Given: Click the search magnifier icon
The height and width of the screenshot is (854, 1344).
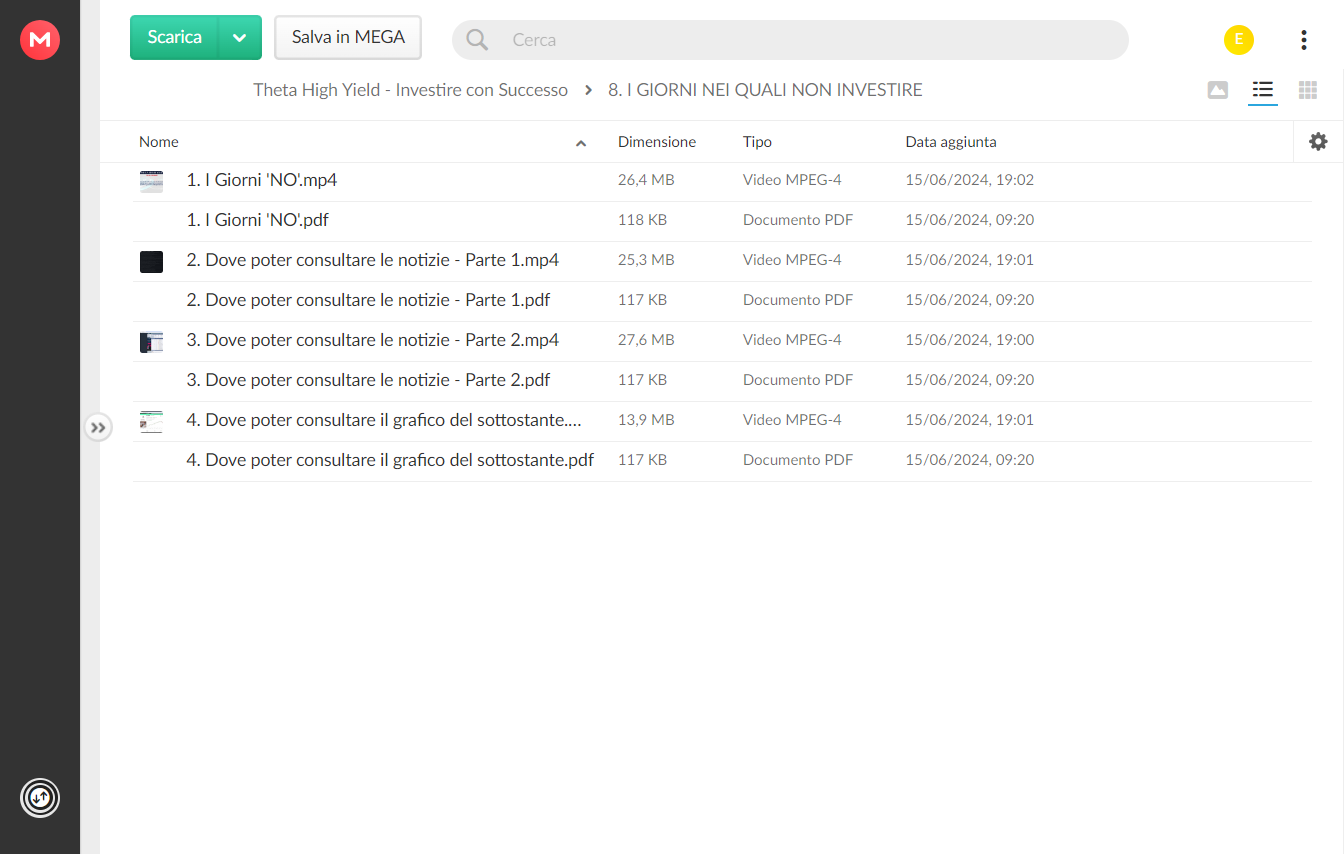Looking at the screenshot, I should point(477,40).
